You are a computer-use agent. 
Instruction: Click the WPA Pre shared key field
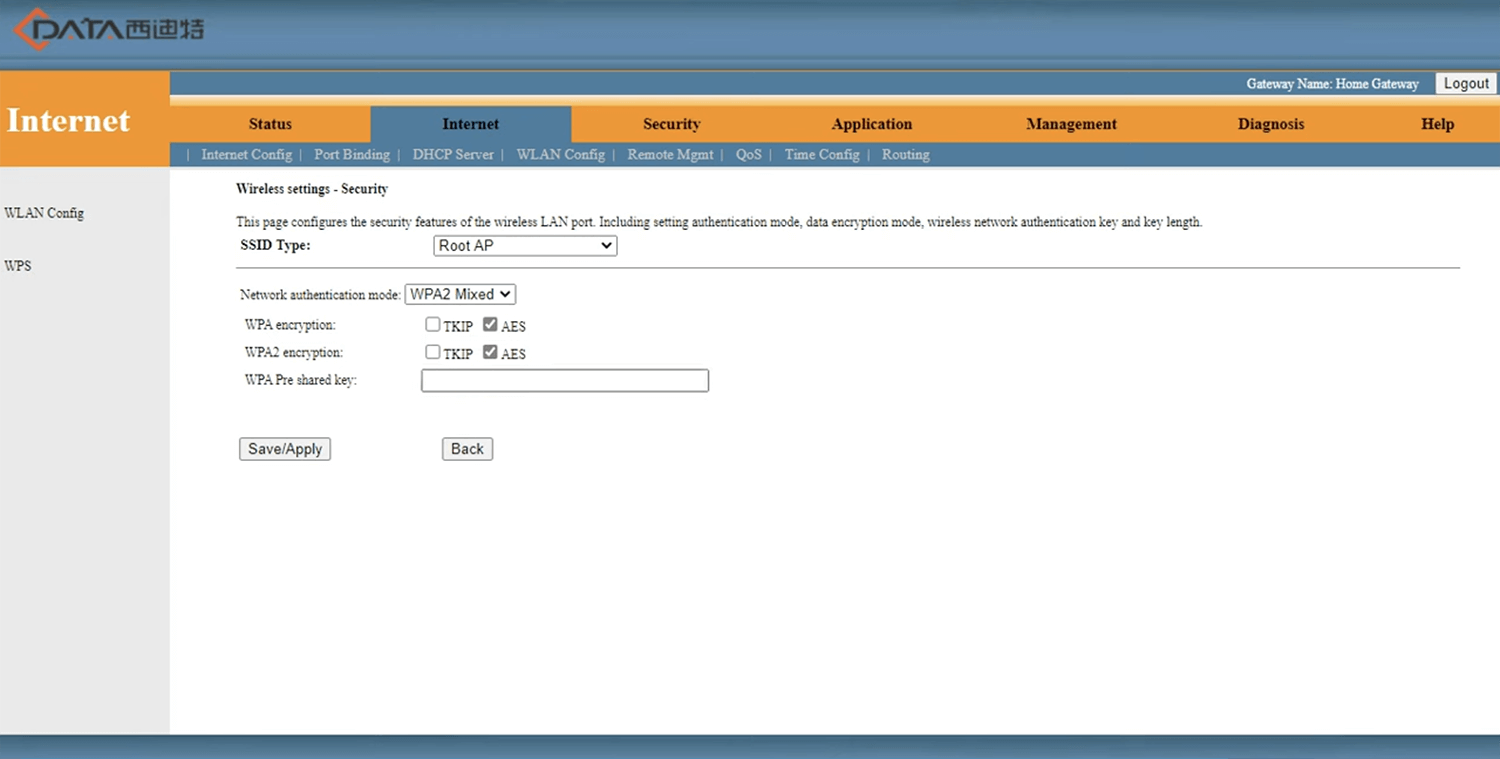[x=565, y=380]
